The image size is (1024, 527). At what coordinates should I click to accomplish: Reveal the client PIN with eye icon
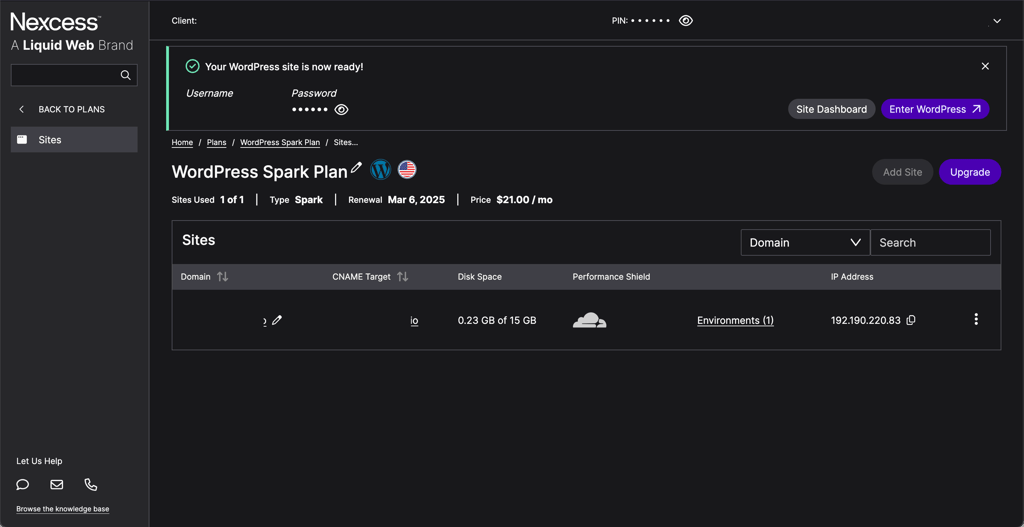coord(685,21)
